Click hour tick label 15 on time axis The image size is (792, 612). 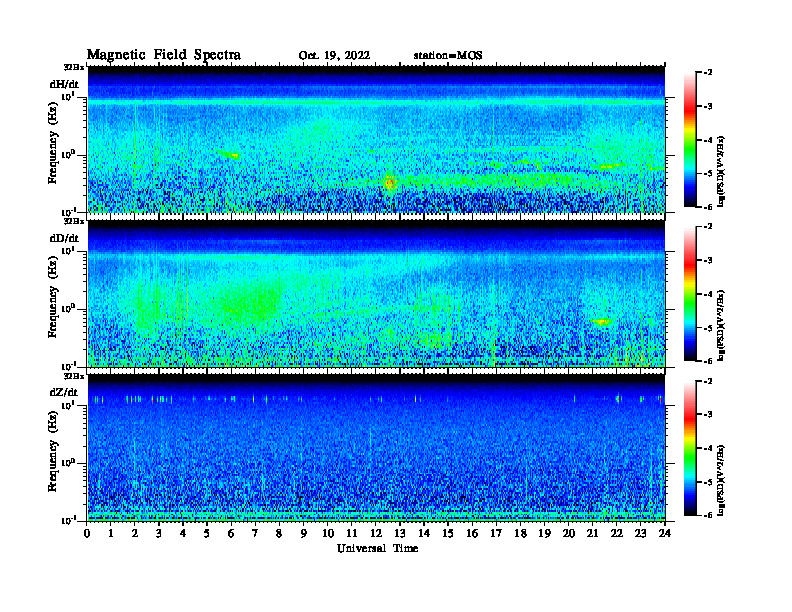(448, 533)
